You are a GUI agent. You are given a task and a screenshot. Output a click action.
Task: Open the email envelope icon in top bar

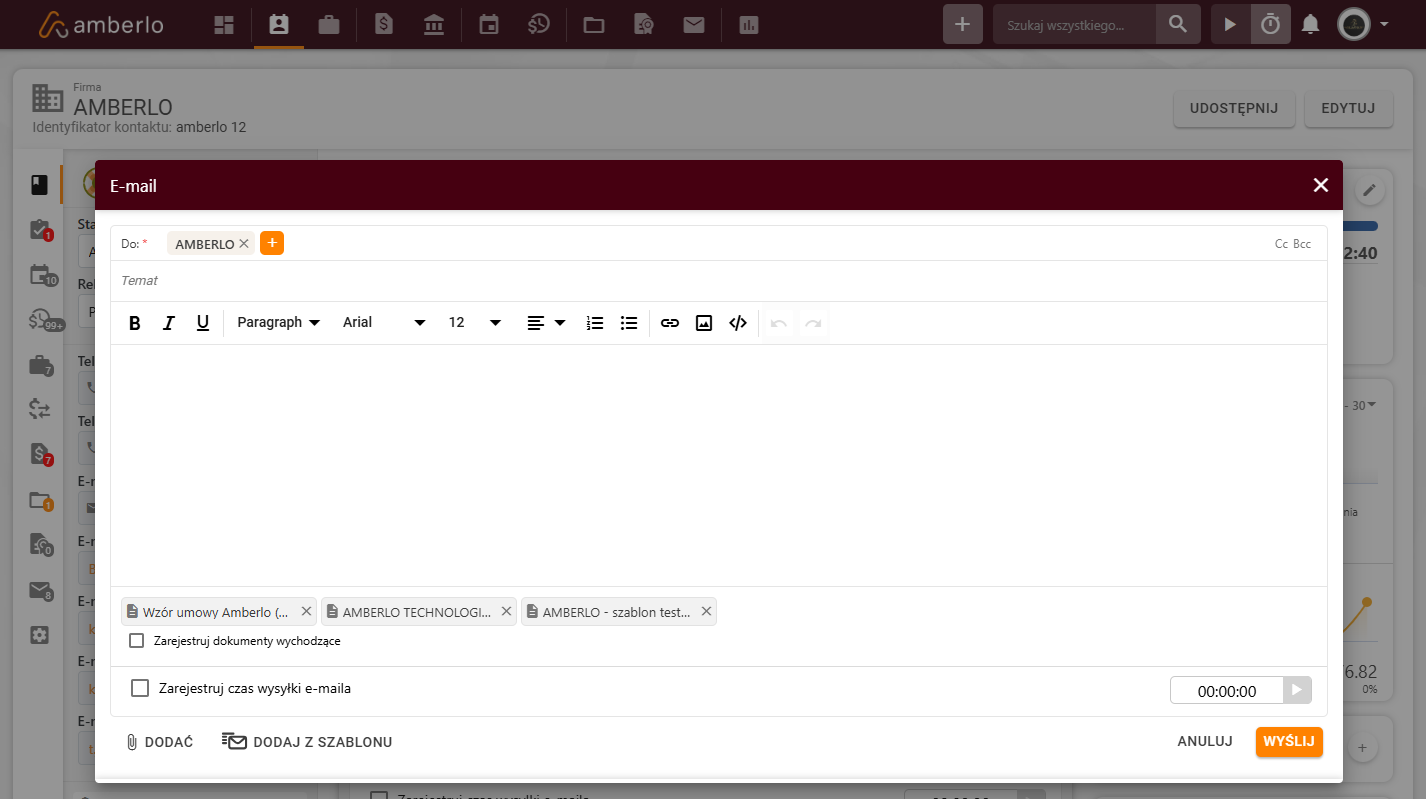[694, 24]
